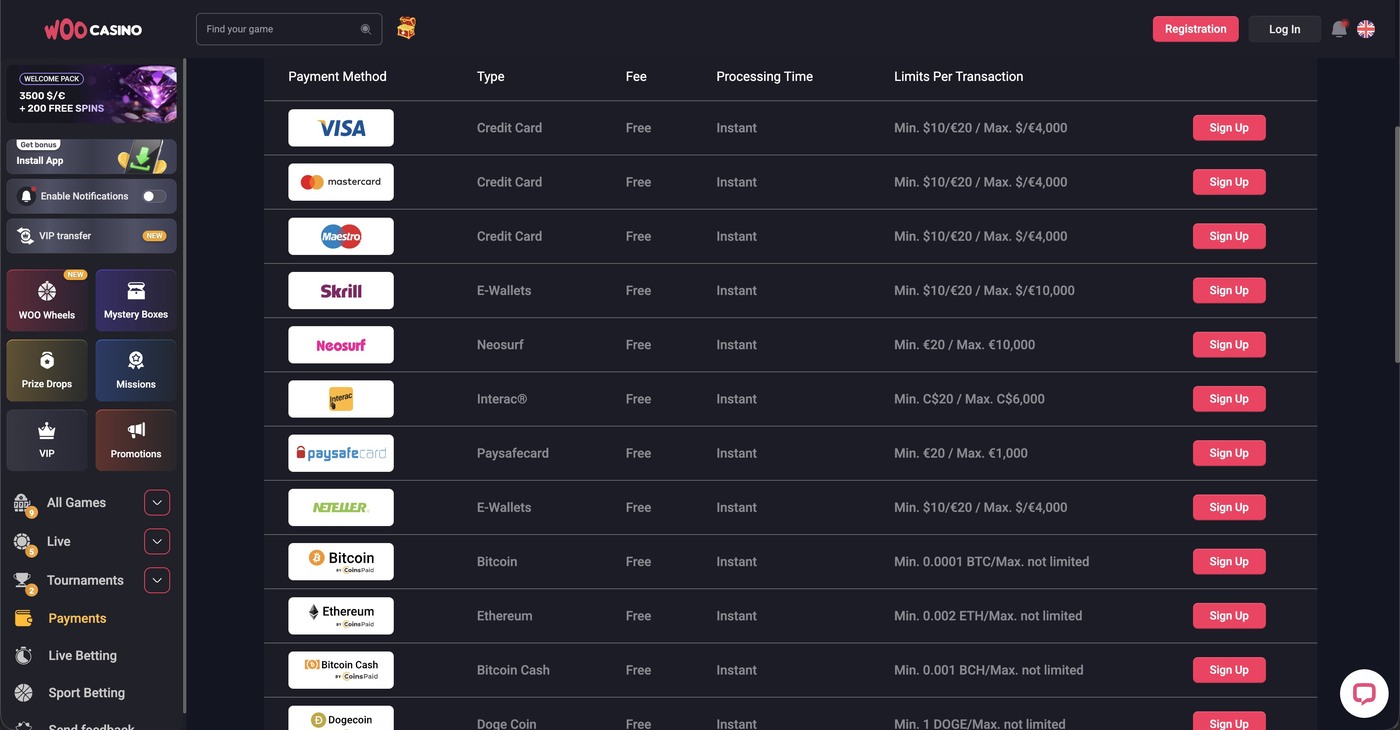Click the Interac payment logo
This screenshot has height=730, width=1400.
coord(341,399)
